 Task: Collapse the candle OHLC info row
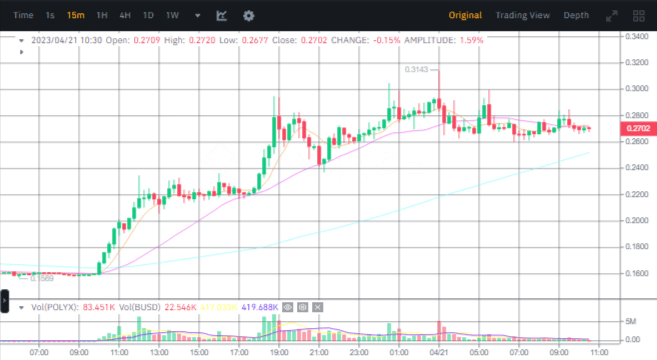tap(21, 41)
